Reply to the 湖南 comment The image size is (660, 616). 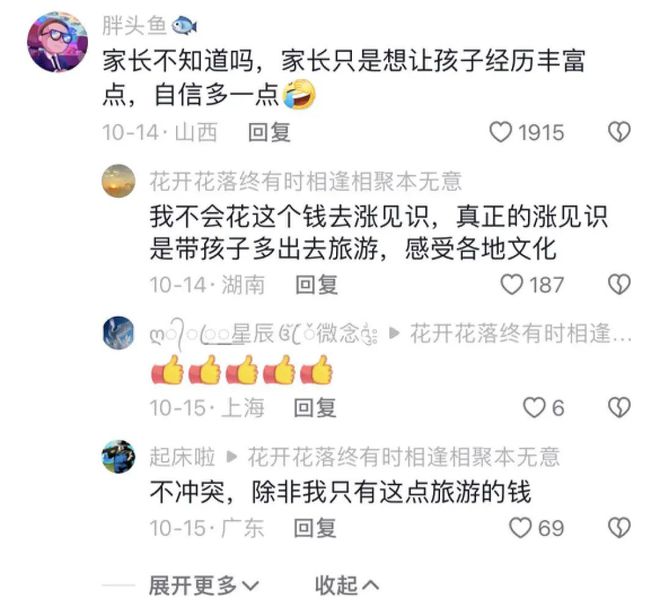click(317, 285)
